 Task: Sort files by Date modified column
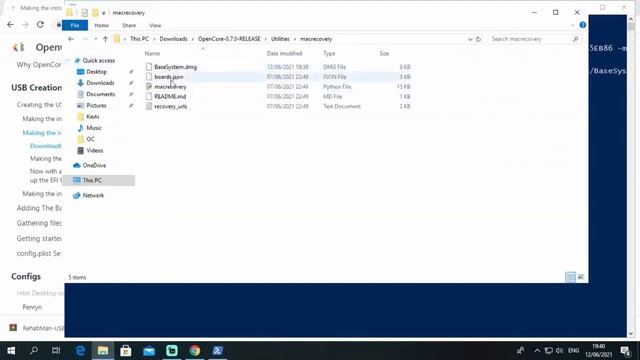click(x=284, y=53)
